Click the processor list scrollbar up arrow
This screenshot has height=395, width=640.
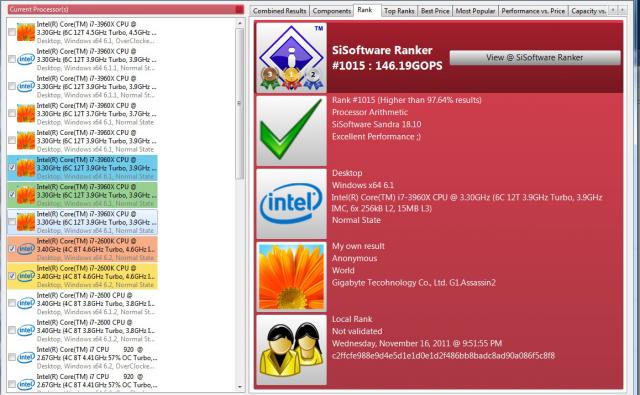pyautogui.click(x=240, y=24)
